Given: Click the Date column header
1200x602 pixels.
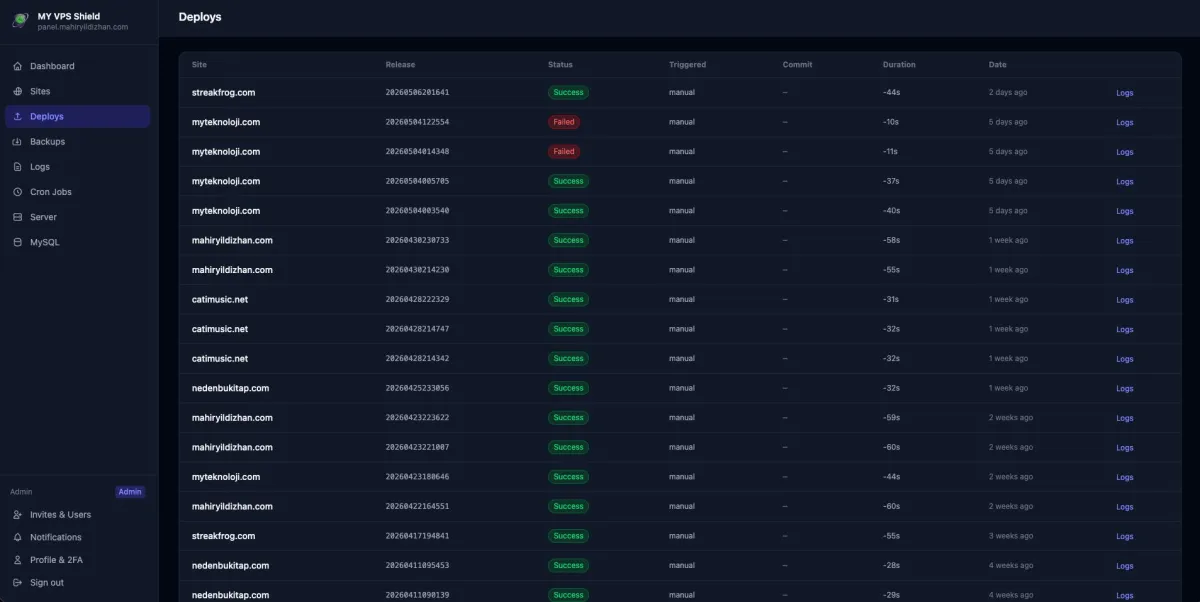Looking at the screenshot, I should 997,65.
